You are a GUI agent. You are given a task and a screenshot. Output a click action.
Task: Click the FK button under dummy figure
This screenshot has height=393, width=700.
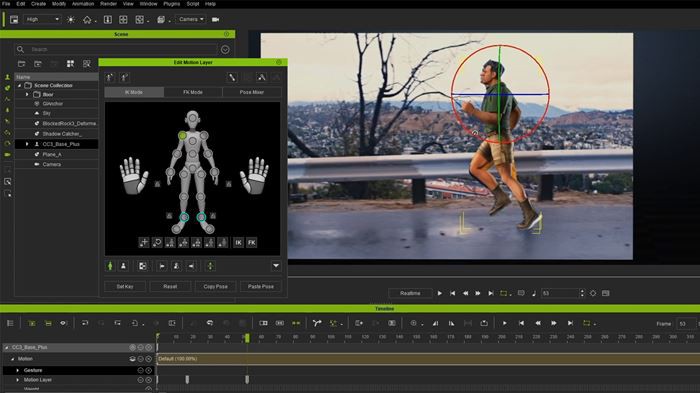[252, 242]
